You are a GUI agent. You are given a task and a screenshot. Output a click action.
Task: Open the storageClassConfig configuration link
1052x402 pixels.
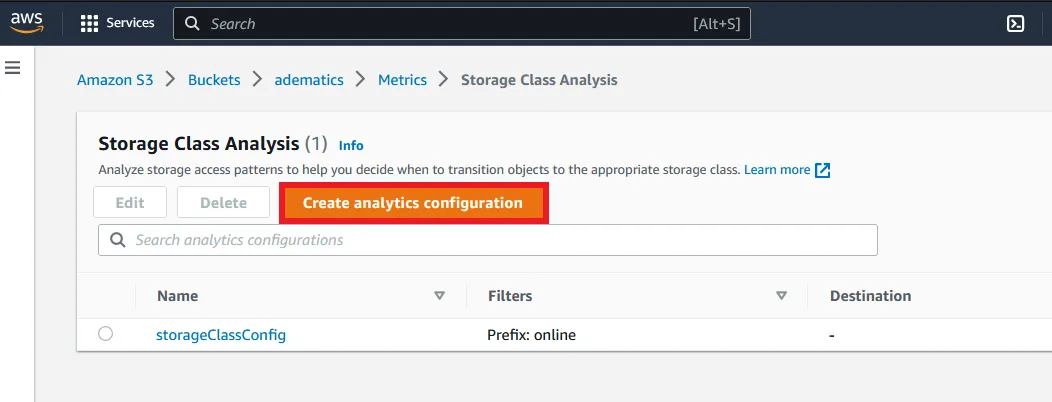(x=221, y=335)
